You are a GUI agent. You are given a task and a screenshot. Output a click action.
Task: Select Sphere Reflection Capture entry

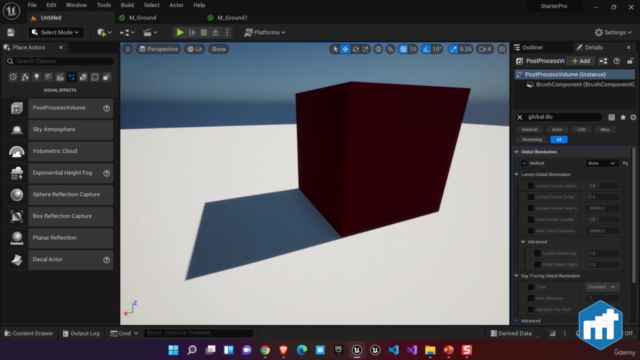pos(59,195)
